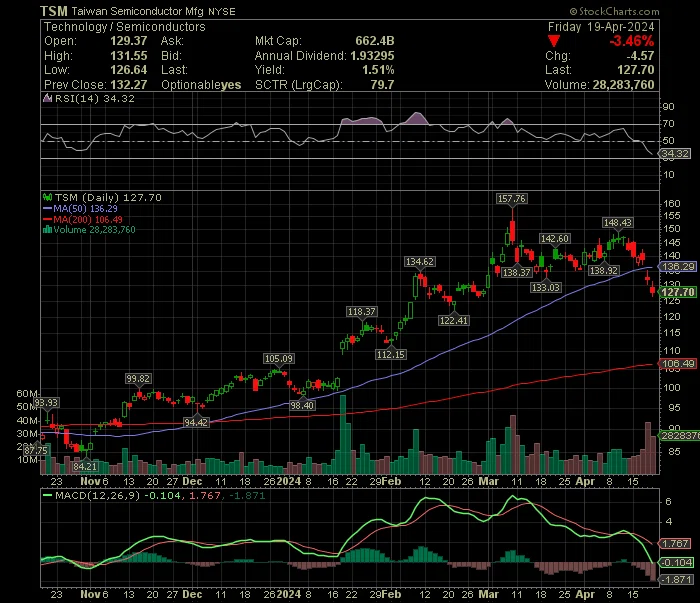Click the 133.03 price label

(546, 287)
